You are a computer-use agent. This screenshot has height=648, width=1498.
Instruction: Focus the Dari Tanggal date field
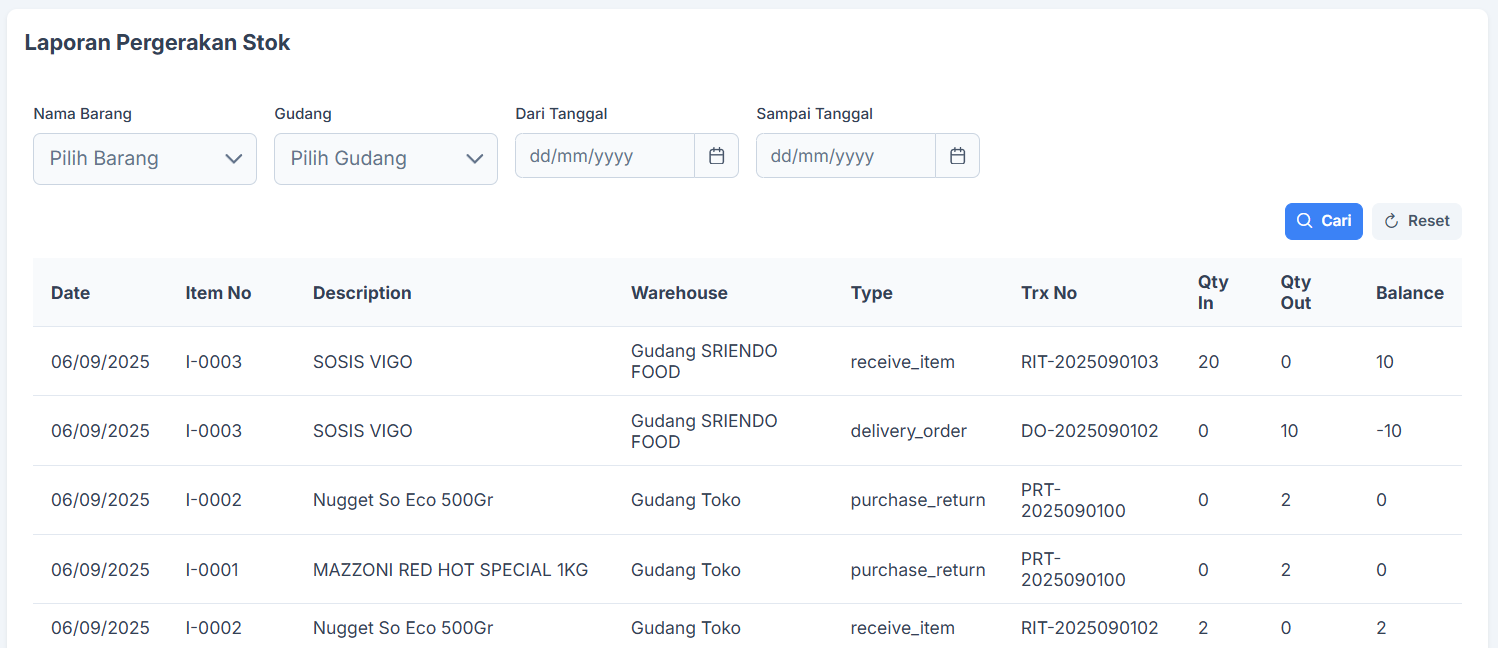(x=604, y=156)
